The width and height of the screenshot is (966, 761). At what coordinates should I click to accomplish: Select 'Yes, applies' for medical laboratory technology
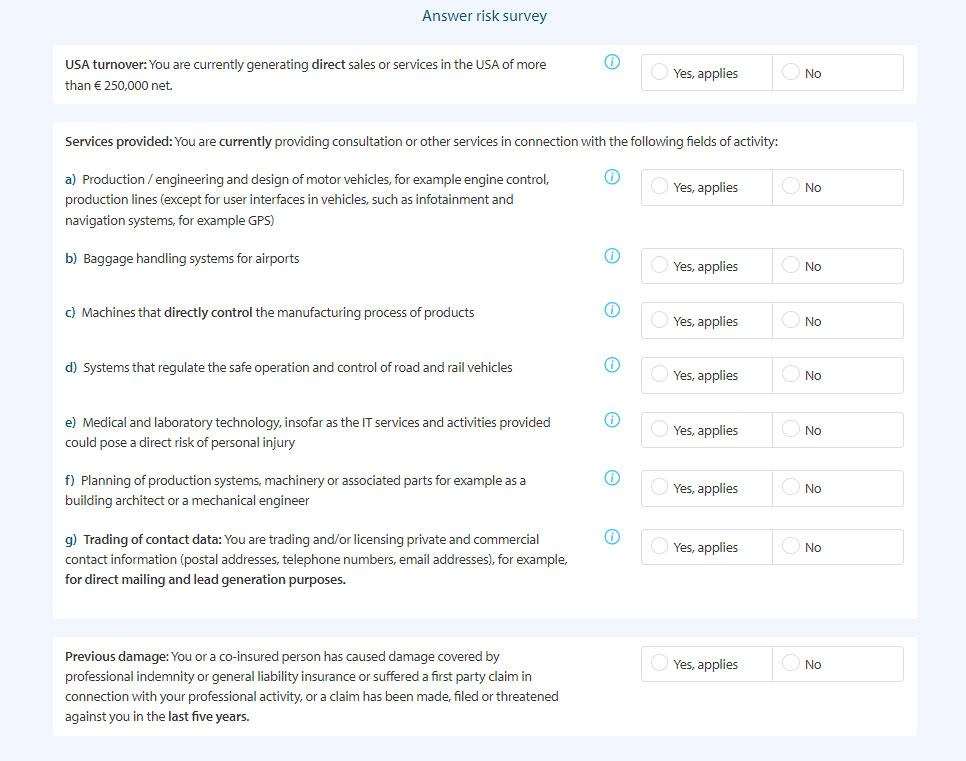click(660, 430)
